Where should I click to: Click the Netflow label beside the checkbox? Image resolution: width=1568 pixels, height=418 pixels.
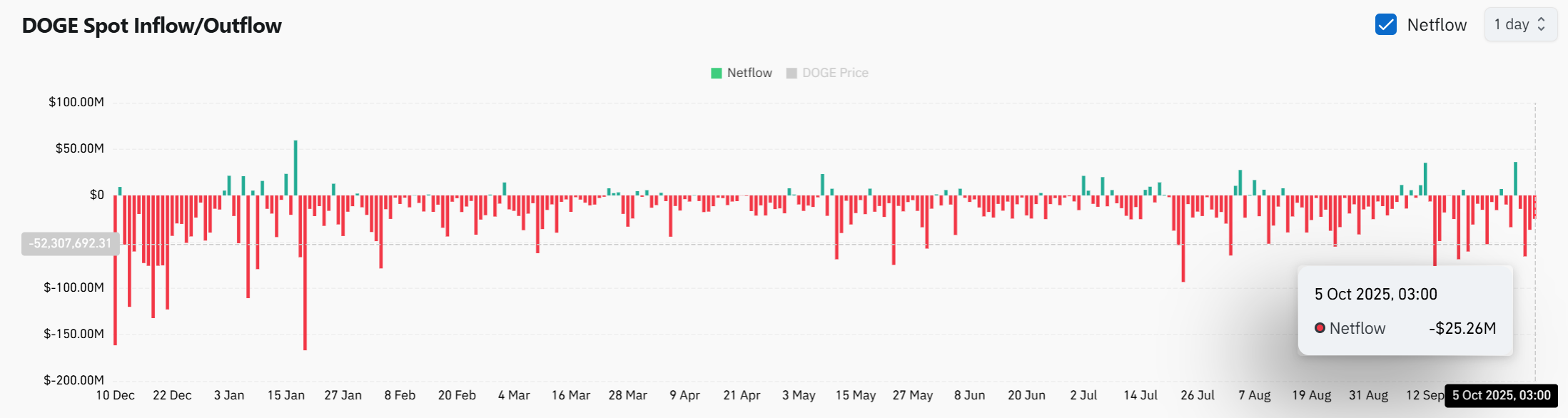[1436, 25]
